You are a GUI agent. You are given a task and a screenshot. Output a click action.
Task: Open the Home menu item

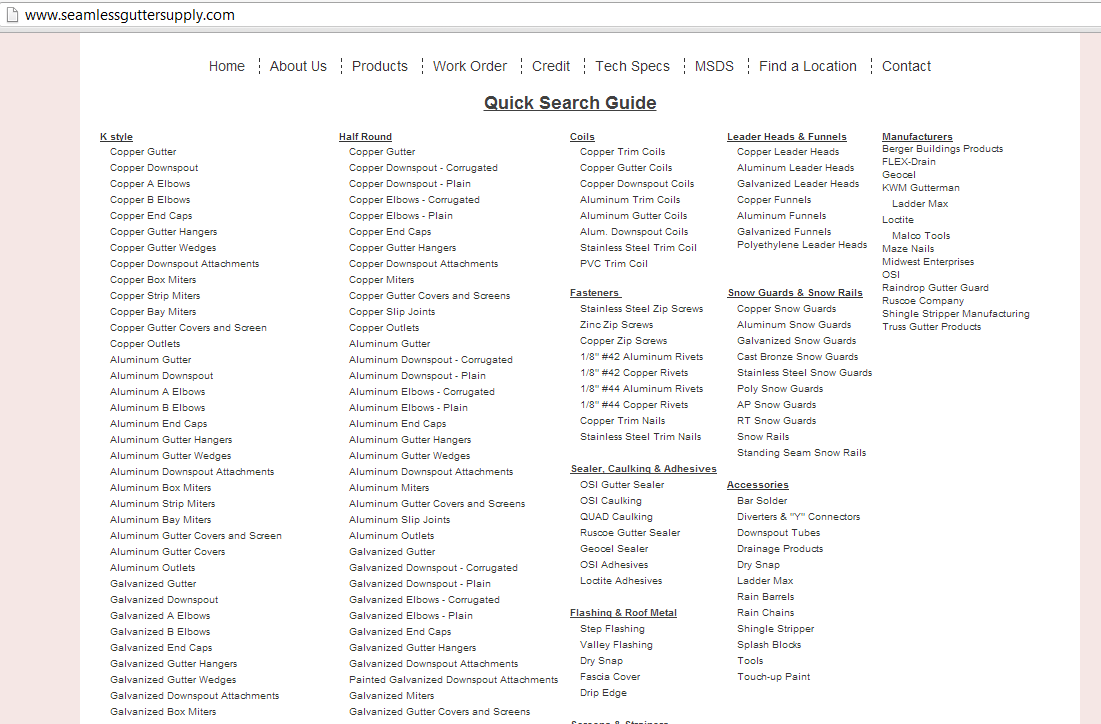pyautogui.click(x=226, y=66)
